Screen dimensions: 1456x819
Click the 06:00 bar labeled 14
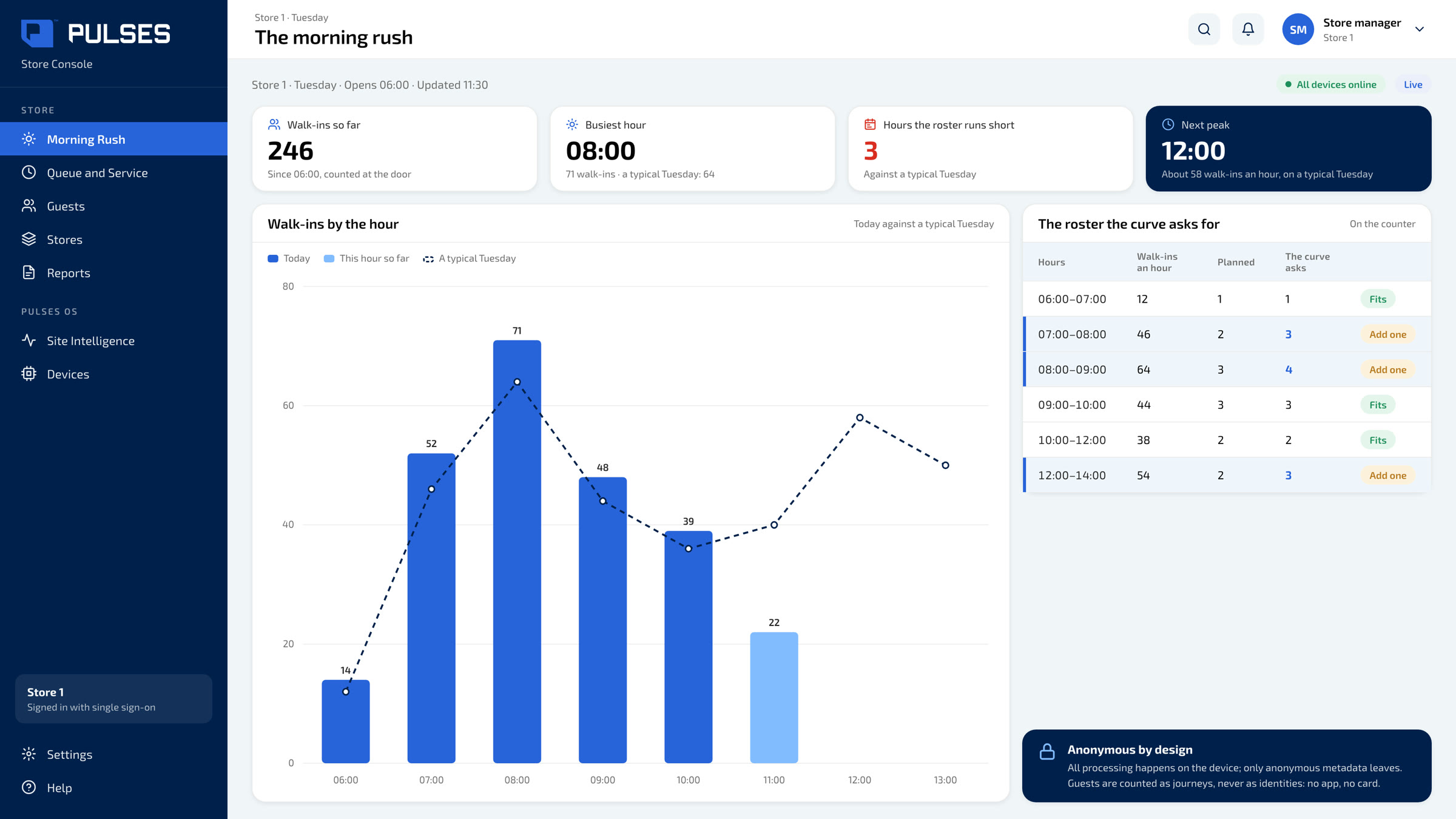point(346,721)
